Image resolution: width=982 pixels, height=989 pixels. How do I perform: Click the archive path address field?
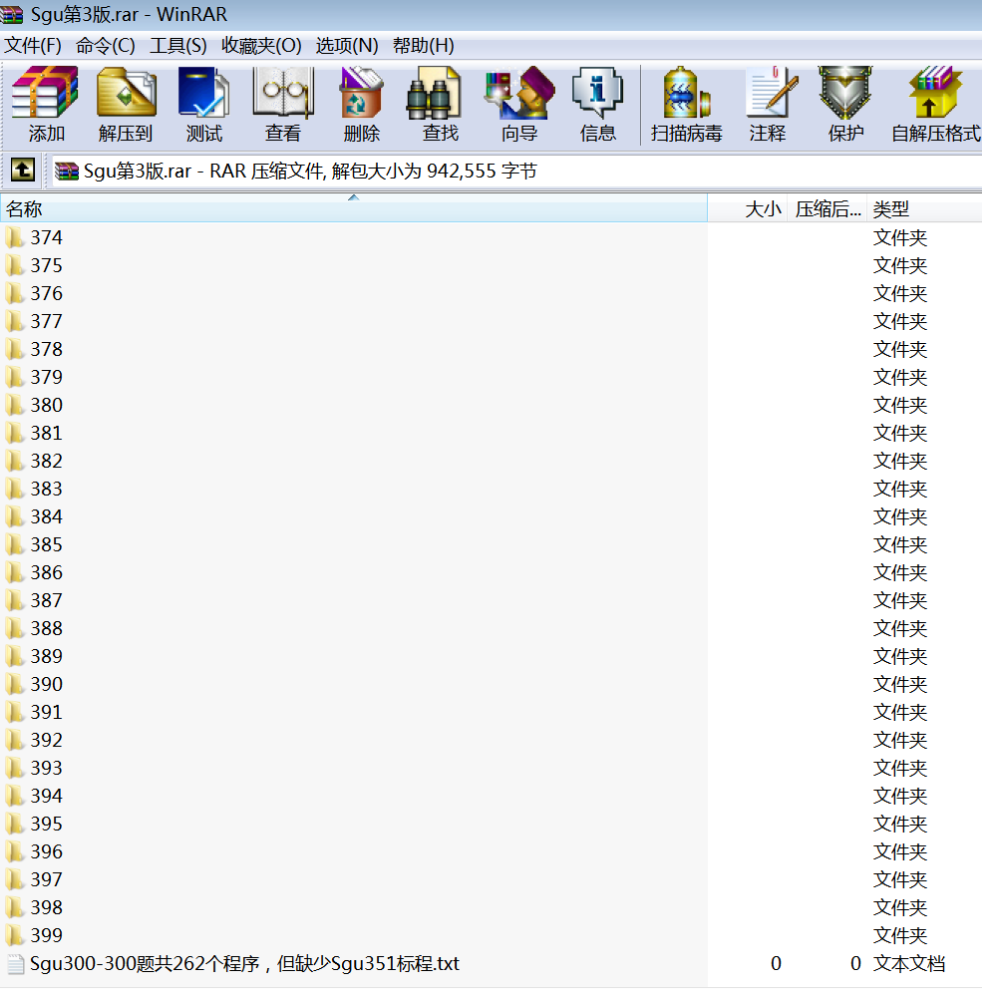516,171
